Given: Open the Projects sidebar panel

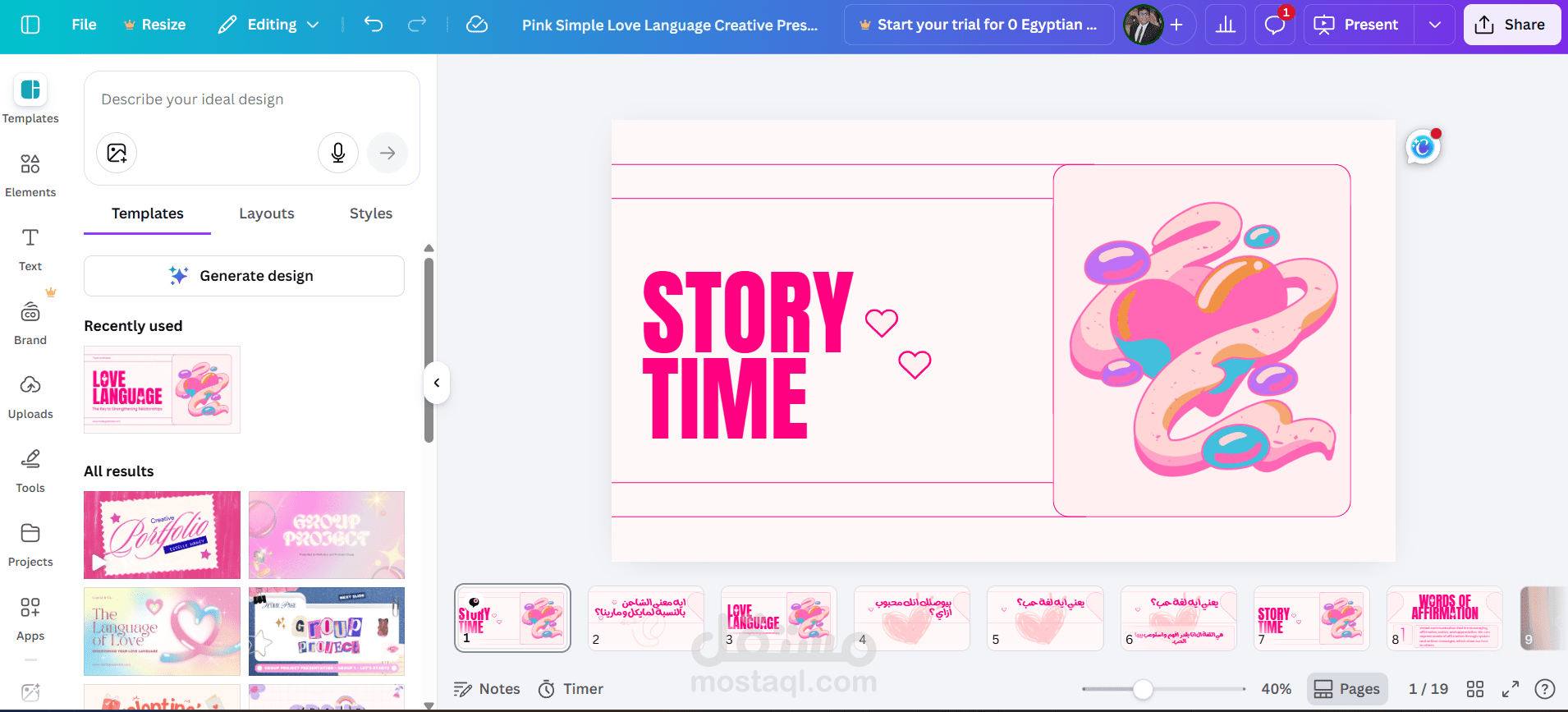Looking at the screenshot, I should point(30,544).
